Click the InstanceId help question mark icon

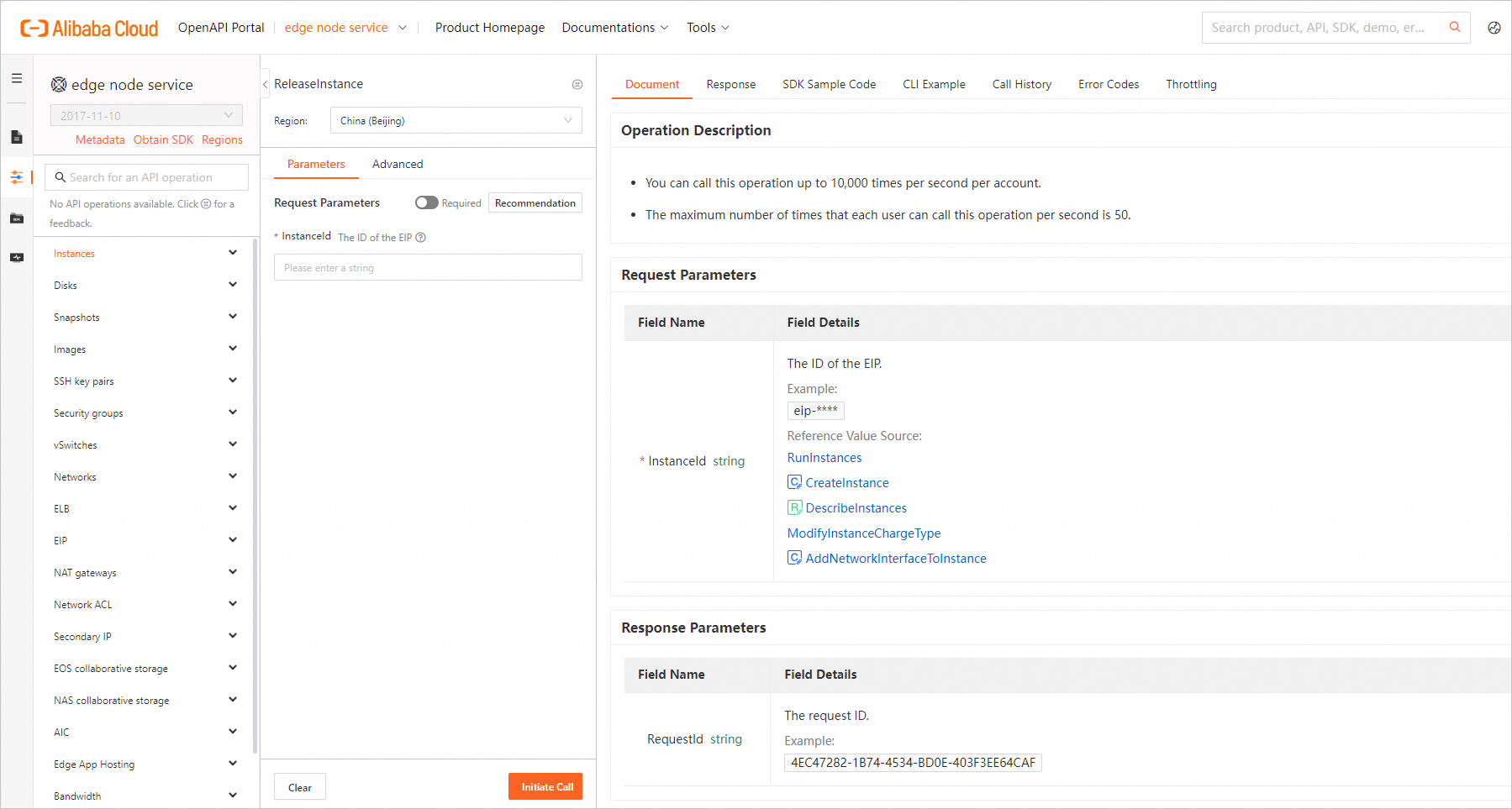[421, 238]
